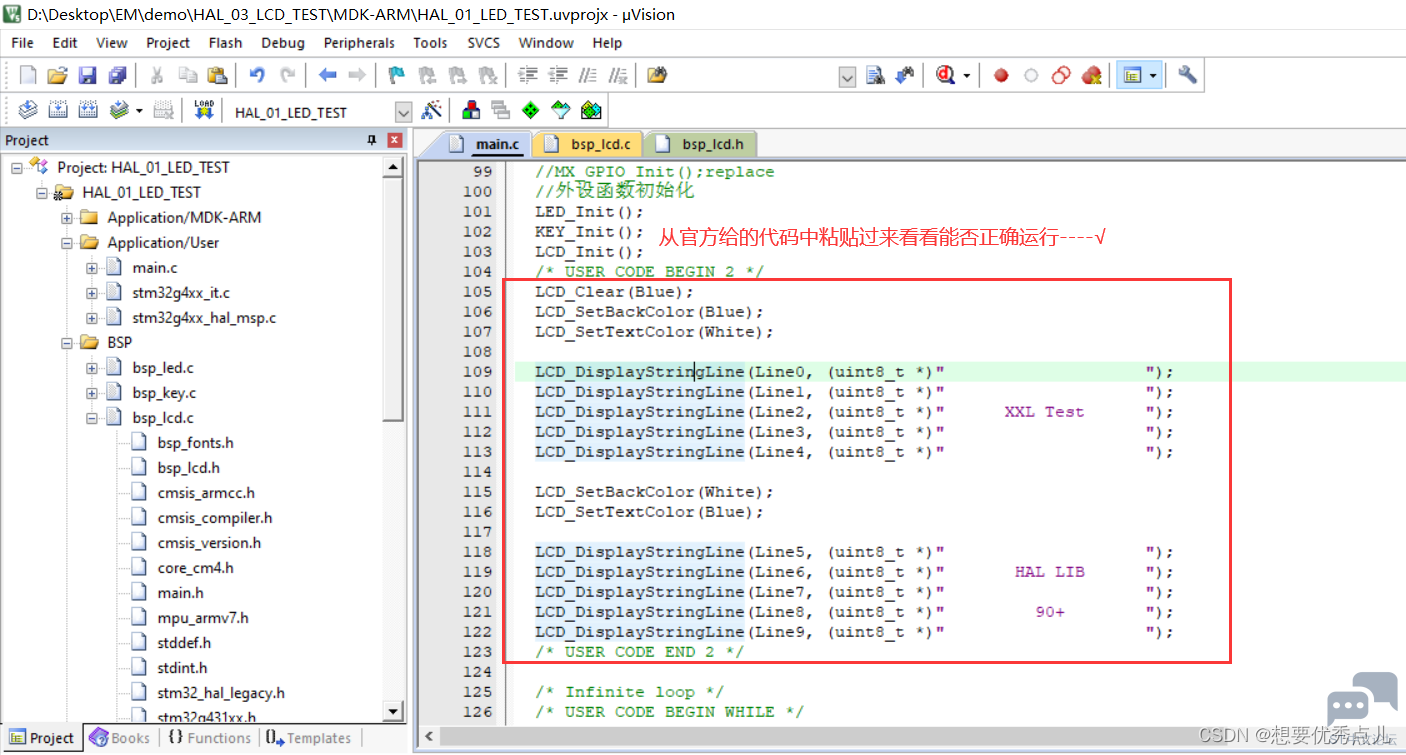Screen dimensions: 1406x755
Task: Open Manage Run-Time Environment green diamond icon
Action: coord(531,111)
